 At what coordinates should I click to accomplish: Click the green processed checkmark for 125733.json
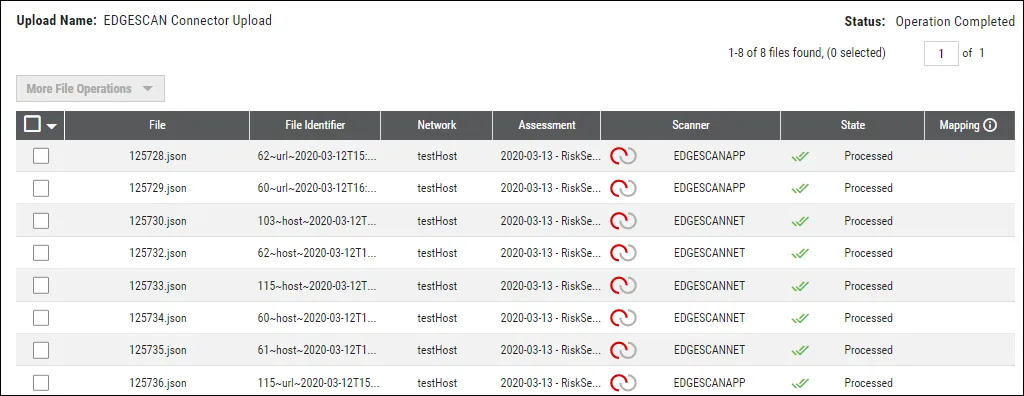click(800, 286)
